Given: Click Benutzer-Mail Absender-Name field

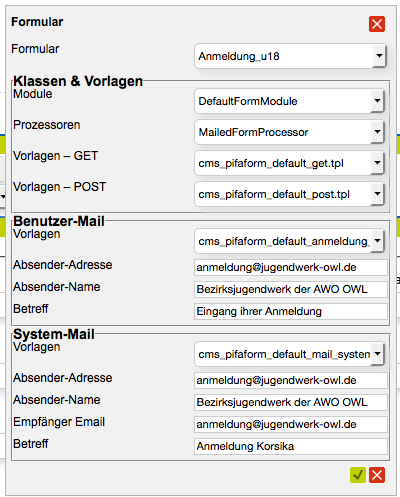Looking at the screenshot, I should coord(291,289).
